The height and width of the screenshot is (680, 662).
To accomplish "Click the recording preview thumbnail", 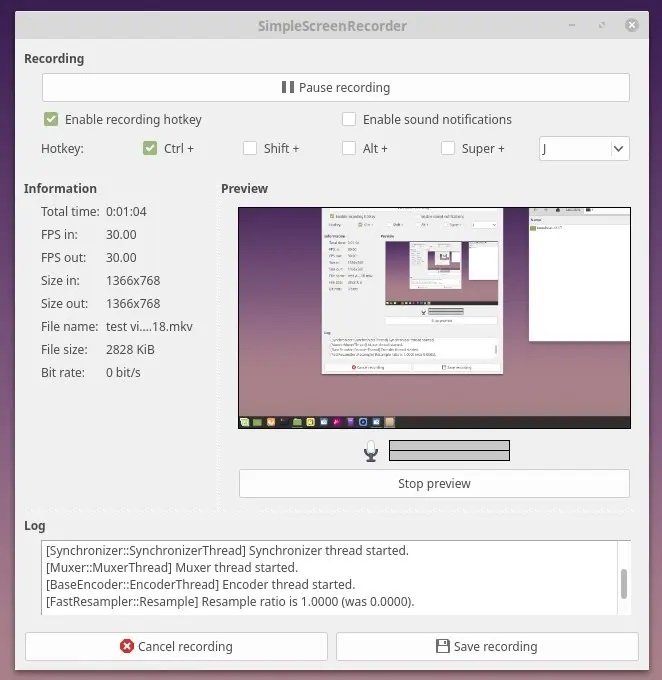I will (x=434, y=318).
